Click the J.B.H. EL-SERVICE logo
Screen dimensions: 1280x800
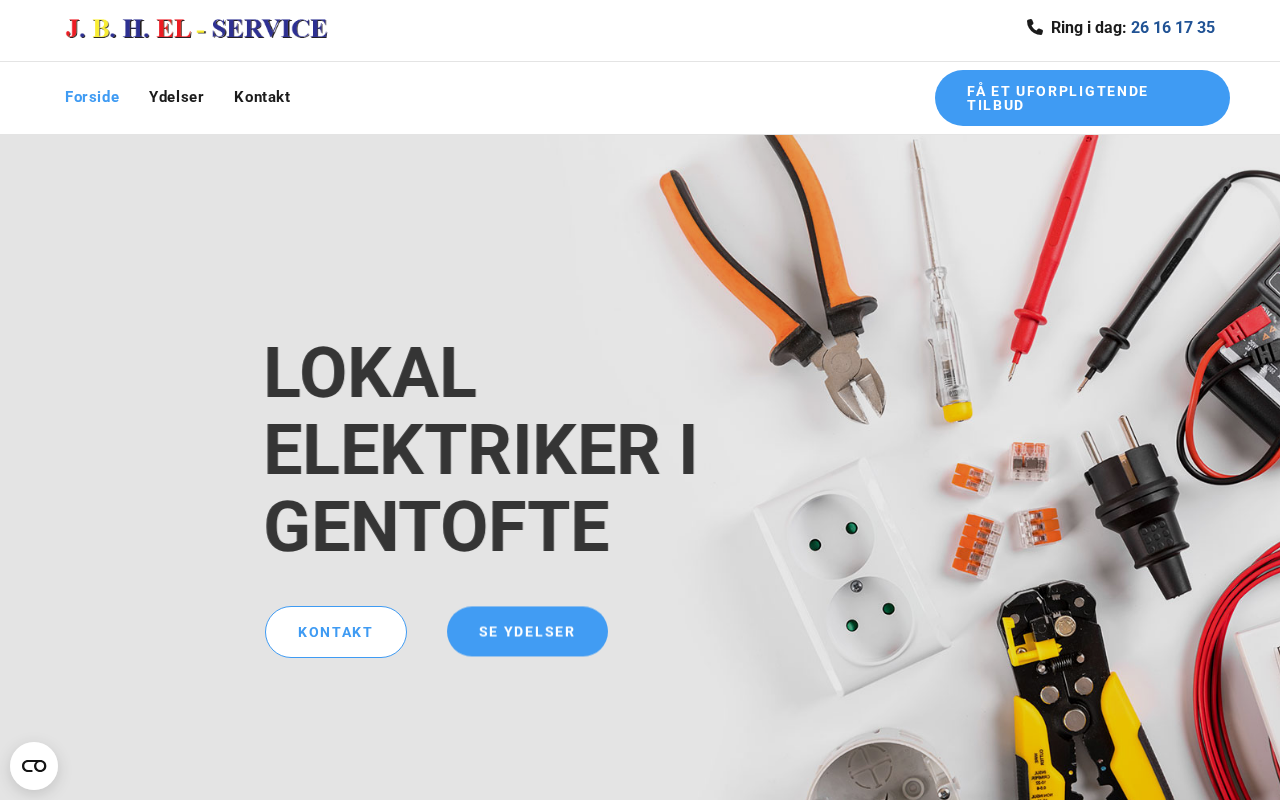pos(196,29)
